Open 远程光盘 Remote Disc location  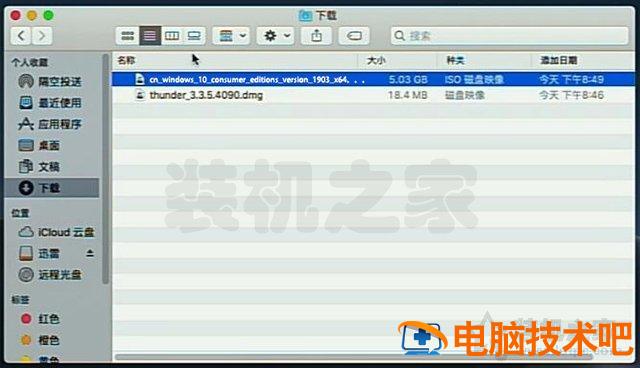click(50, 275)
